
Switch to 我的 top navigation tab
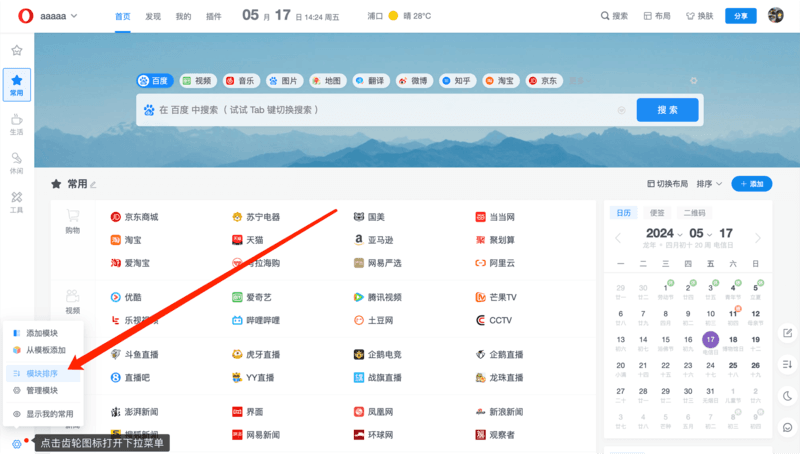point(183,16)
